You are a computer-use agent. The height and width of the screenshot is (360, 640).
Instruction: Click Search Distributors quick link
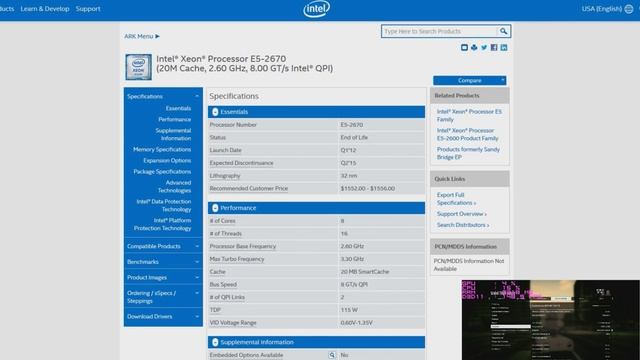pyautogui.click(x=463, y=225)
